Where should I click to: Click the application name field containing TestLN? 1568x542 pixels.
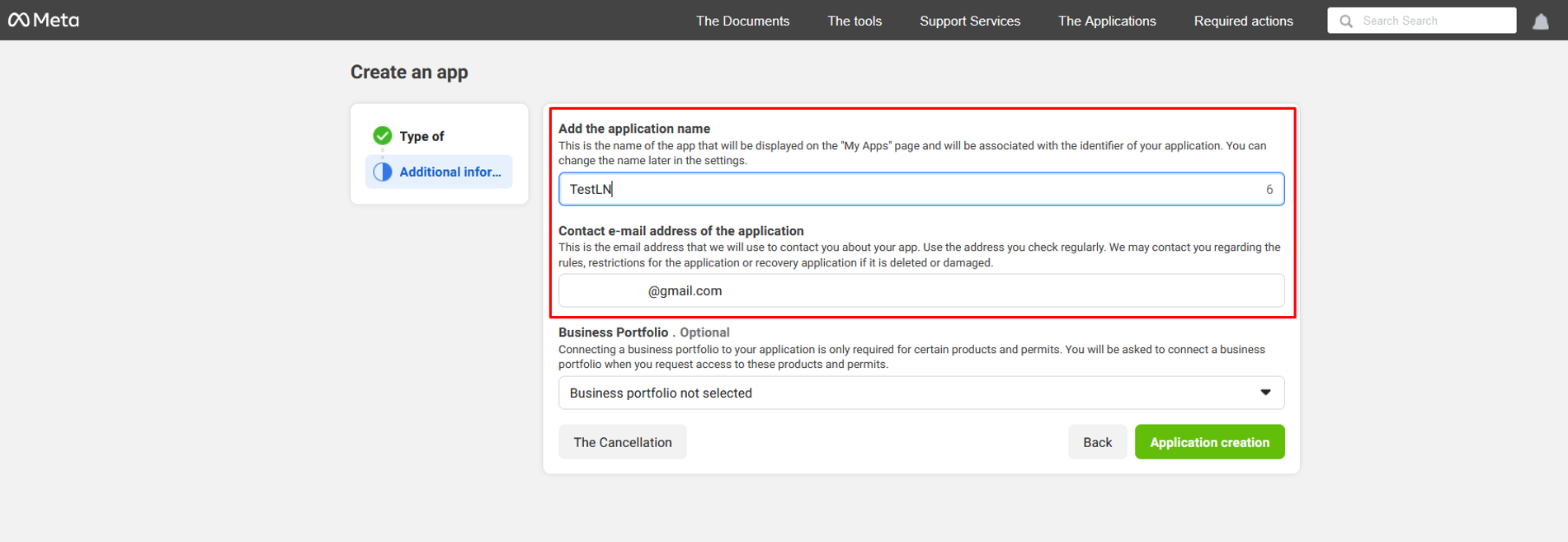(907, 190)
